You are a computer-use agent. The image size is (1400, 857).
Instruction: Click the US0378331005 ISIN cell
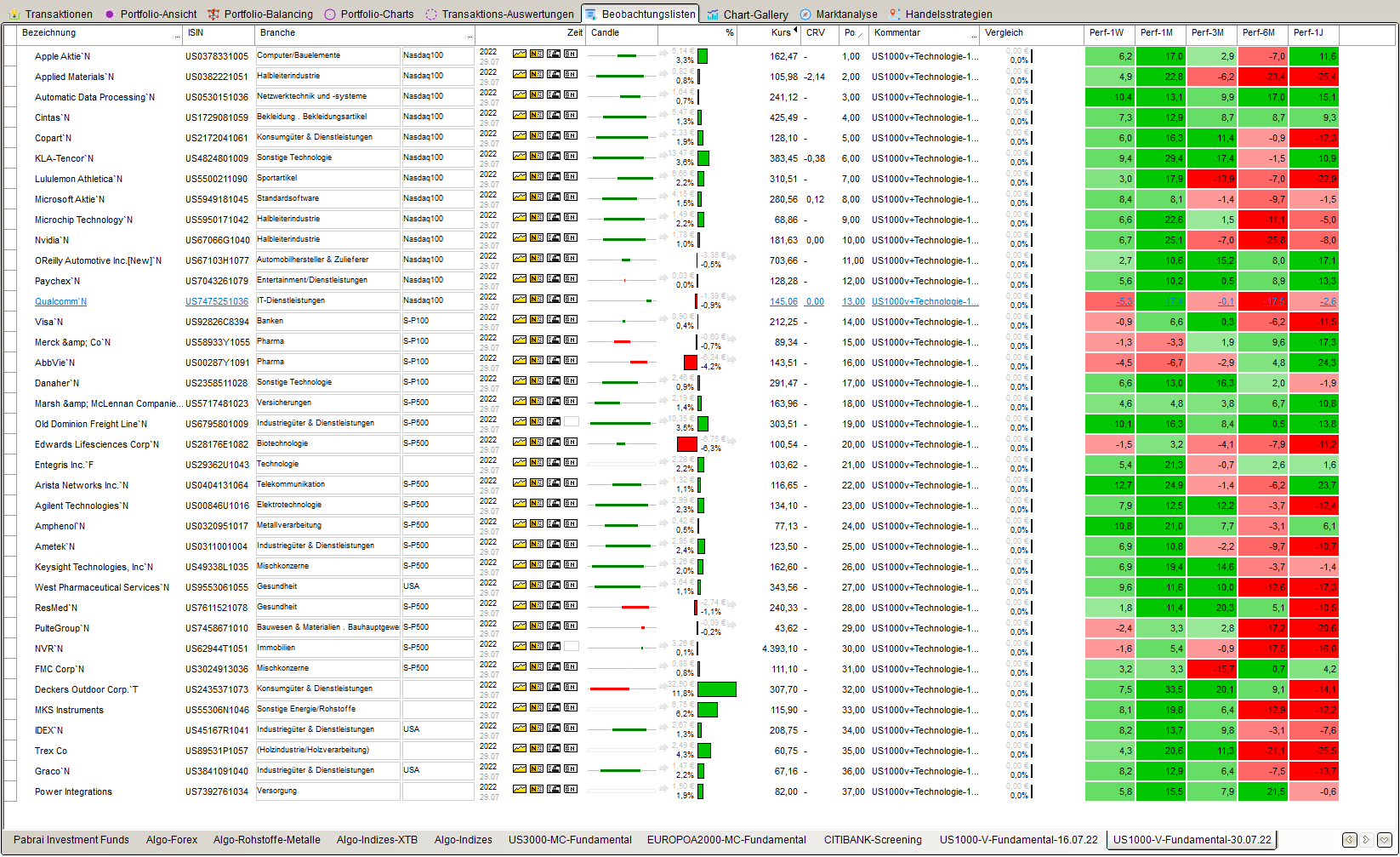(217, 57)
